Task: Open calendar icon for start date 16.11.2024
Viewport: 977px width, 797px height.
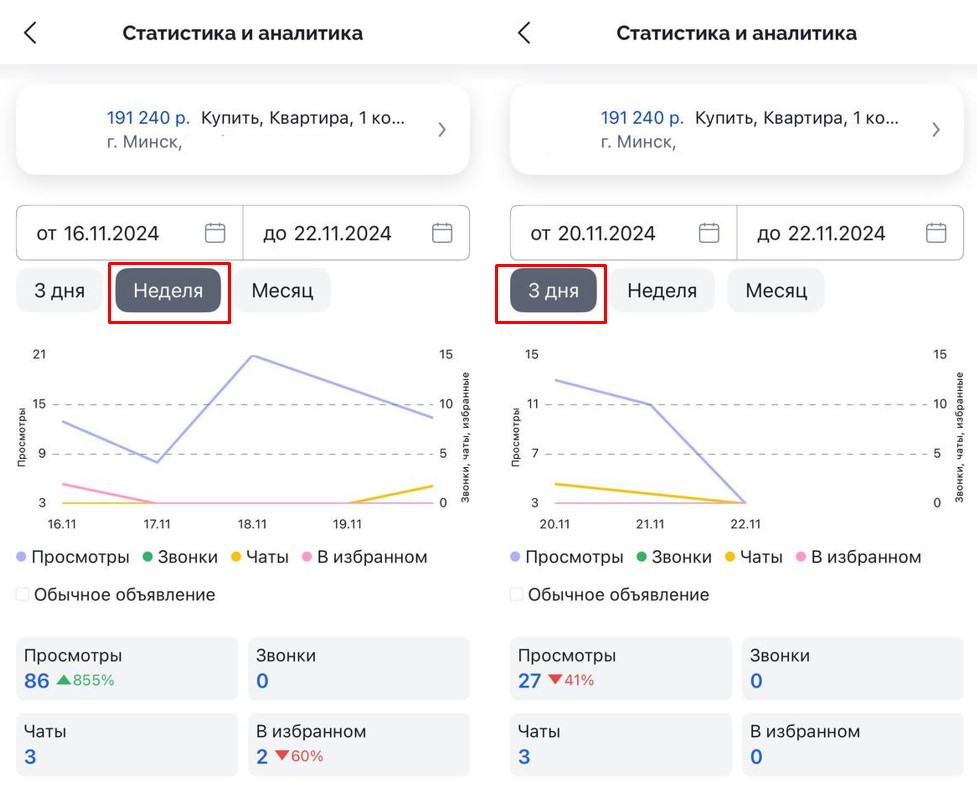Action: [215, 233]
